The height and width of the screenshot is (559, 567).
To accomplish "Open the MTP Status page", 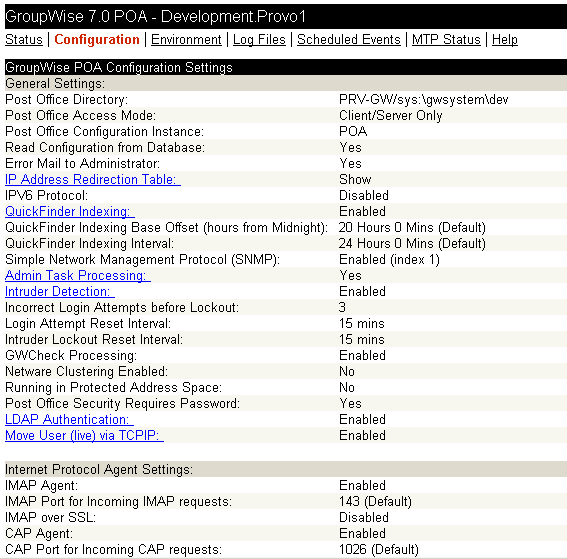I will tap(446, 39).
